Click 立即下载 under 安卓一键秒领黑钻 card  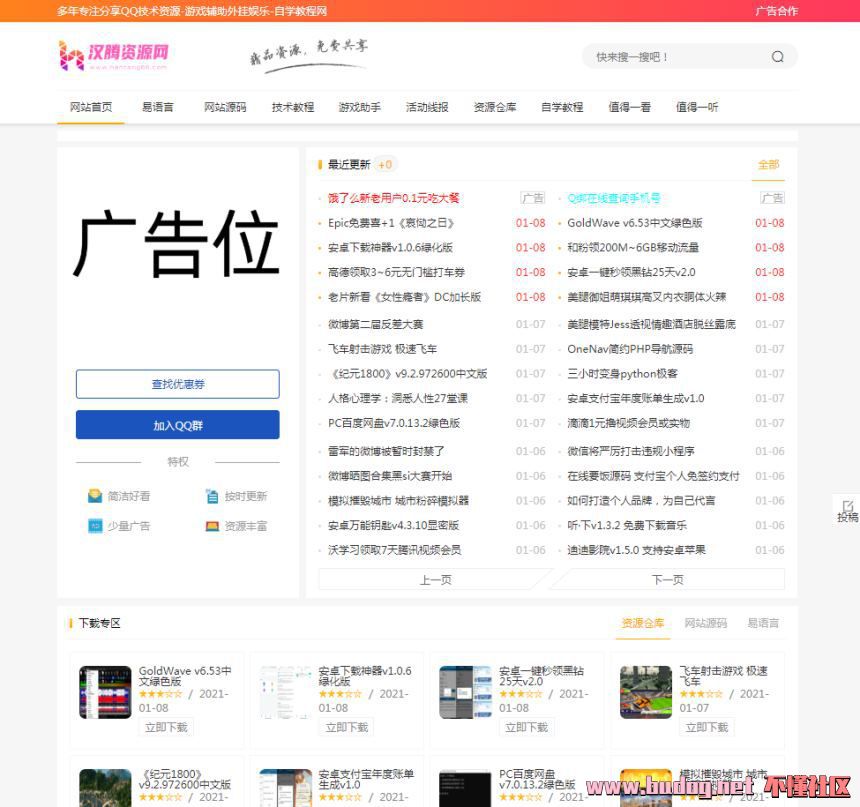(527, 727)
